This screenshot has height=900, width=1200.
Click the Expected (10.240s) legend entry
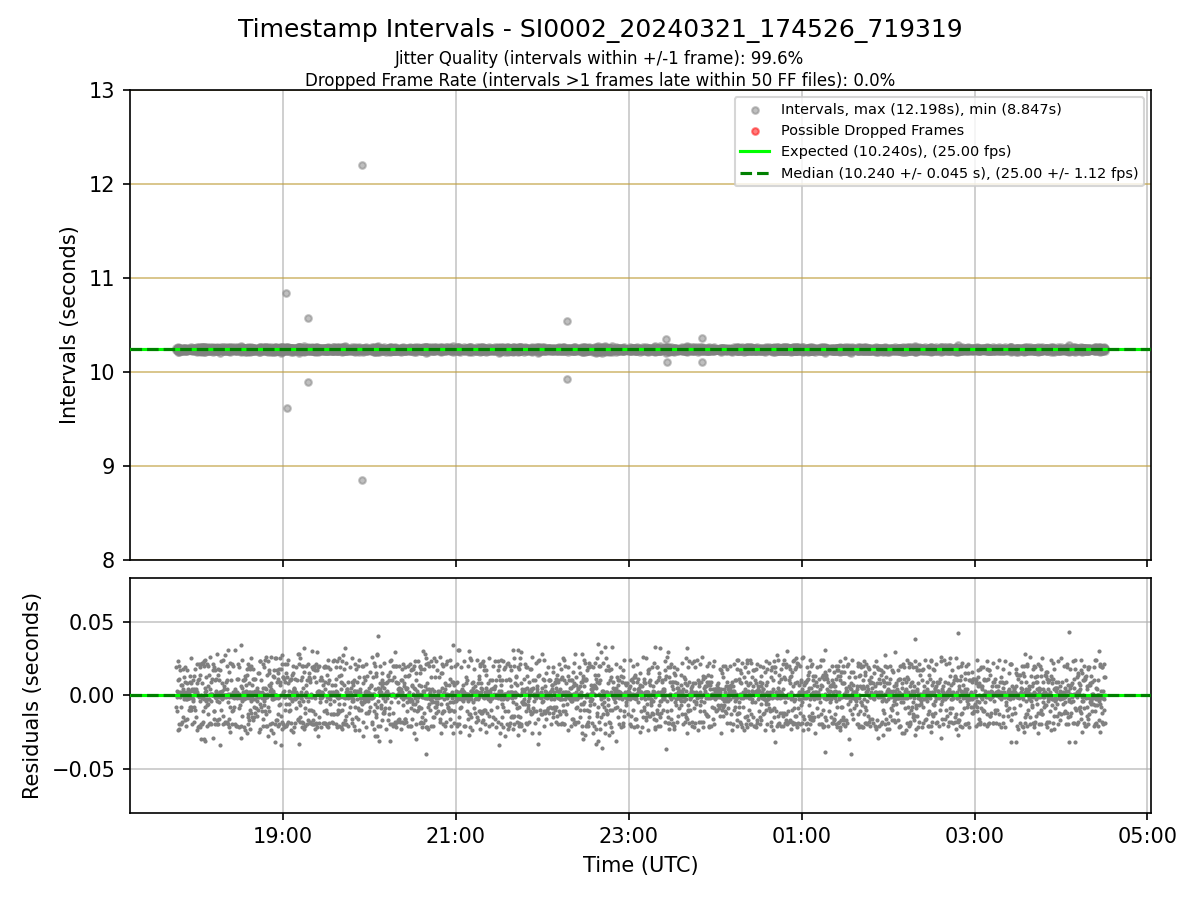(896, 151)
